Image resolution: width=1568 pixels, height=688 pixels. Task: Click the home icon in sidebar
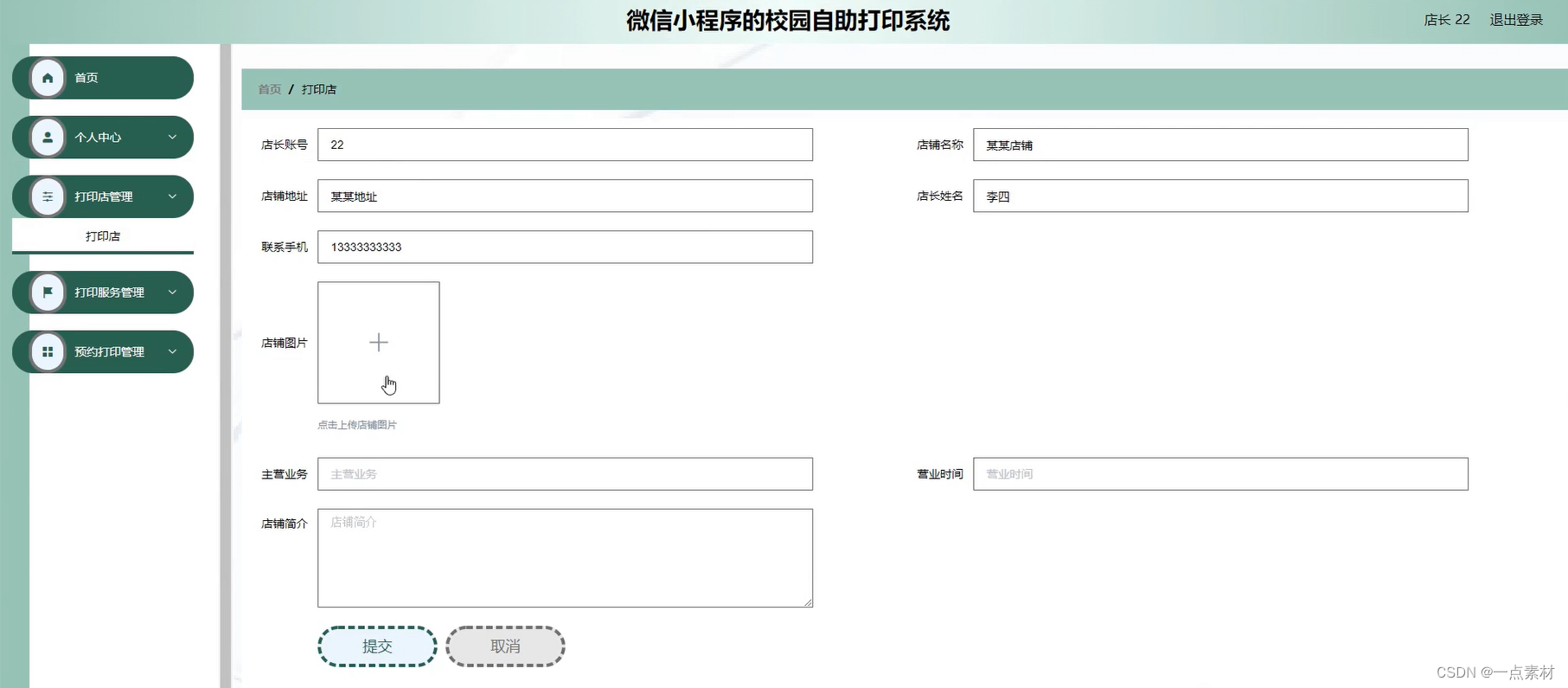[x=48, y=78]
